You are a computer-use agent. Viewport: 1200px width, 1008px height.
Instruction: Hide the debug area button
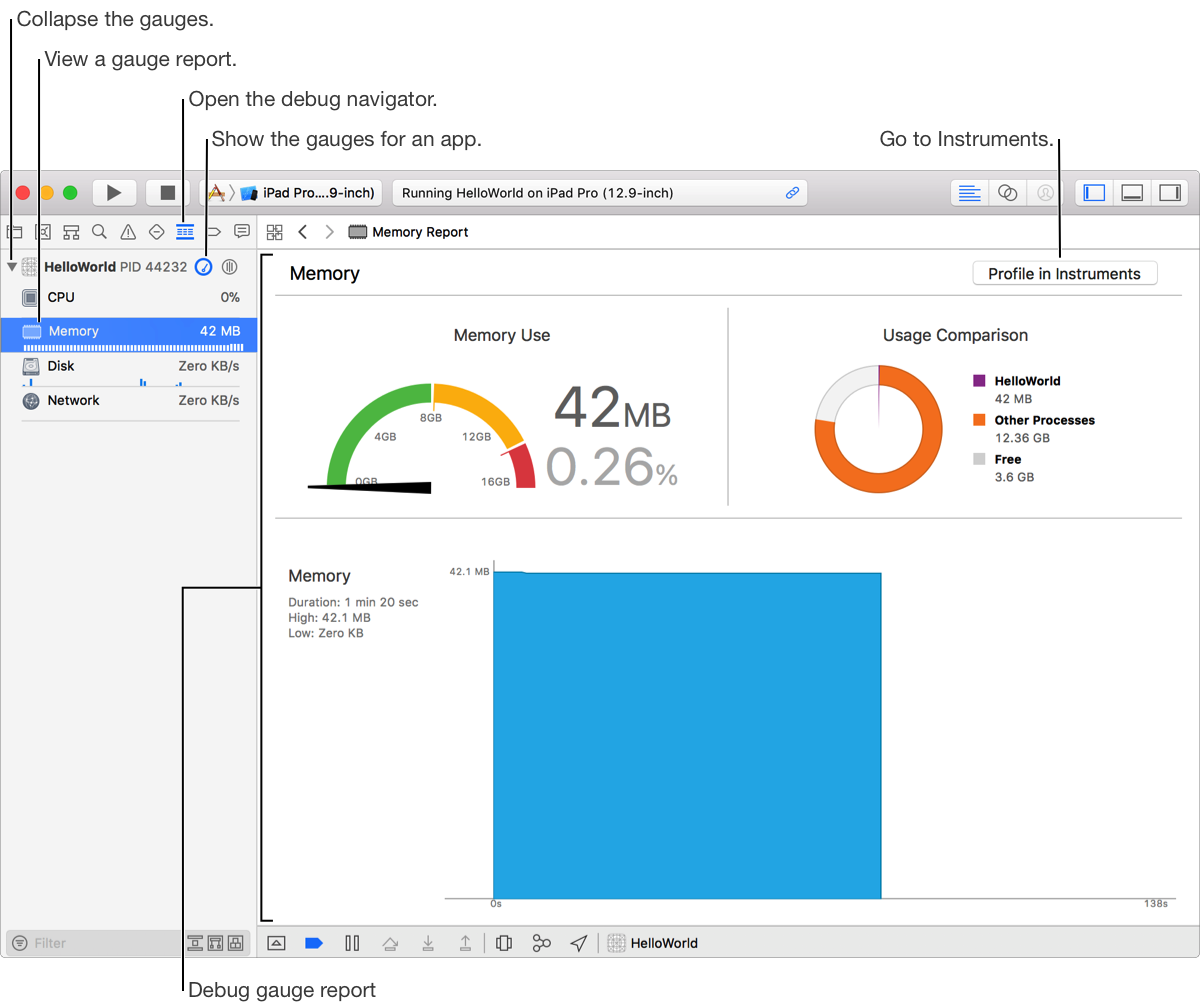pos(277,943)
